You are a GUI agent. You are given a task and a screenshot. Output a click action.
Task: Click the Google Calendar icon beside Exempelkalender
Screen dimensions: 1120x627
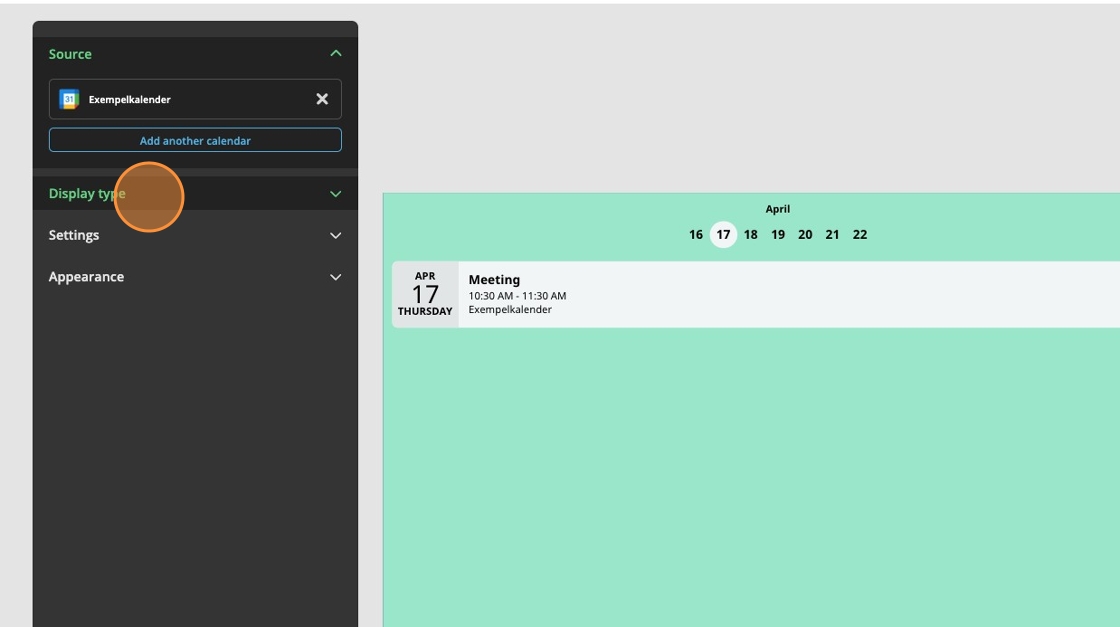click(x=69, y=99)
